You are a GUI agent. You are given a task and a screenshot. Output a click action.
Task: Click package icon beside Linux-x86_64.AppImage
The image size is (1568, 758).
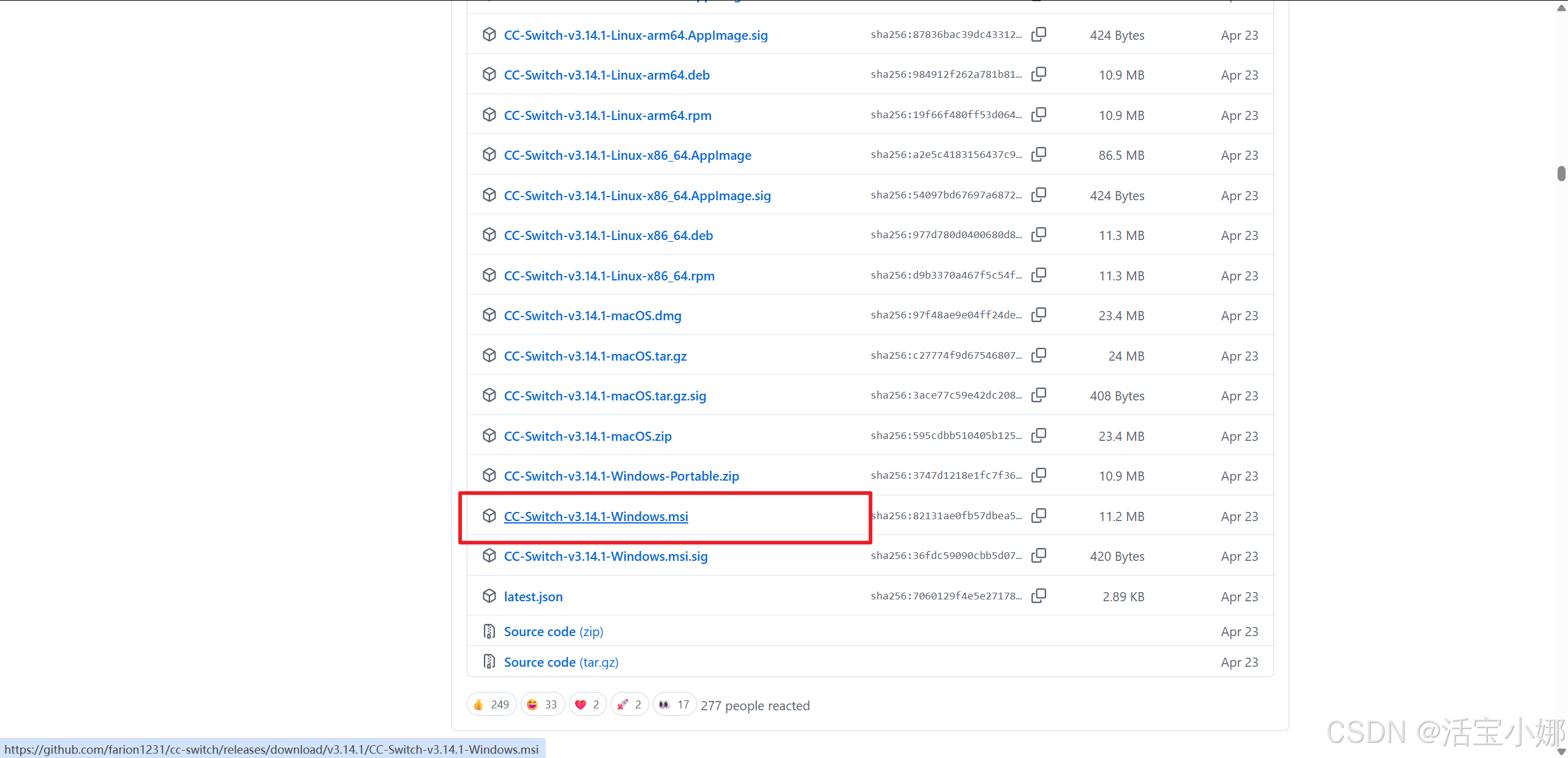[x=489, y=155]
